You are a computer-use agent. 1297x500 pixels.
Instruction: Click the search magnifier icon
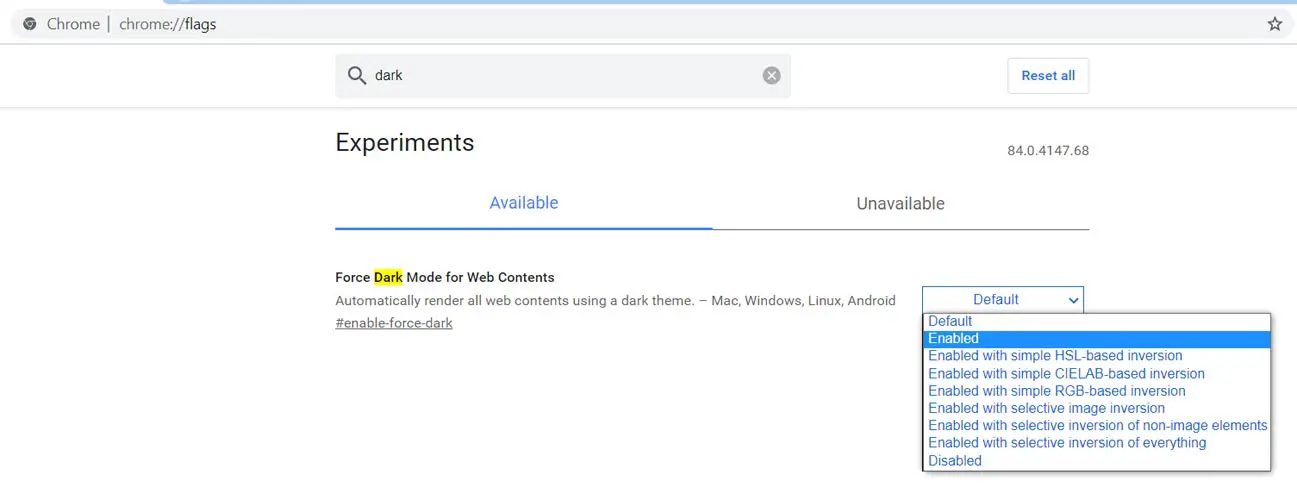356,76
